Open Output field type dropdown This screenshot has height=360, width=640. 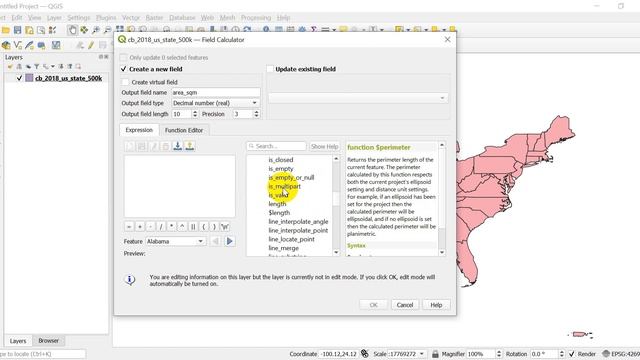coord(215,103)
